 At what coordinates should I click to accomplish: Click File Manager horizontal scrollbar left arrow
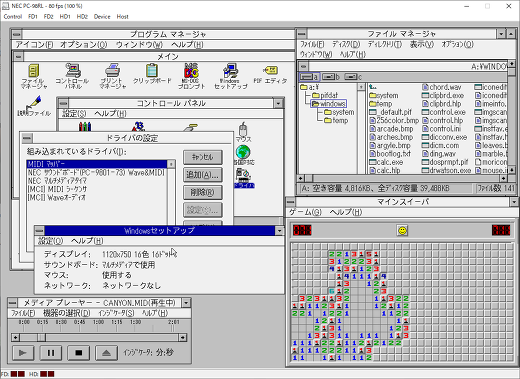[x=301, y=178]
